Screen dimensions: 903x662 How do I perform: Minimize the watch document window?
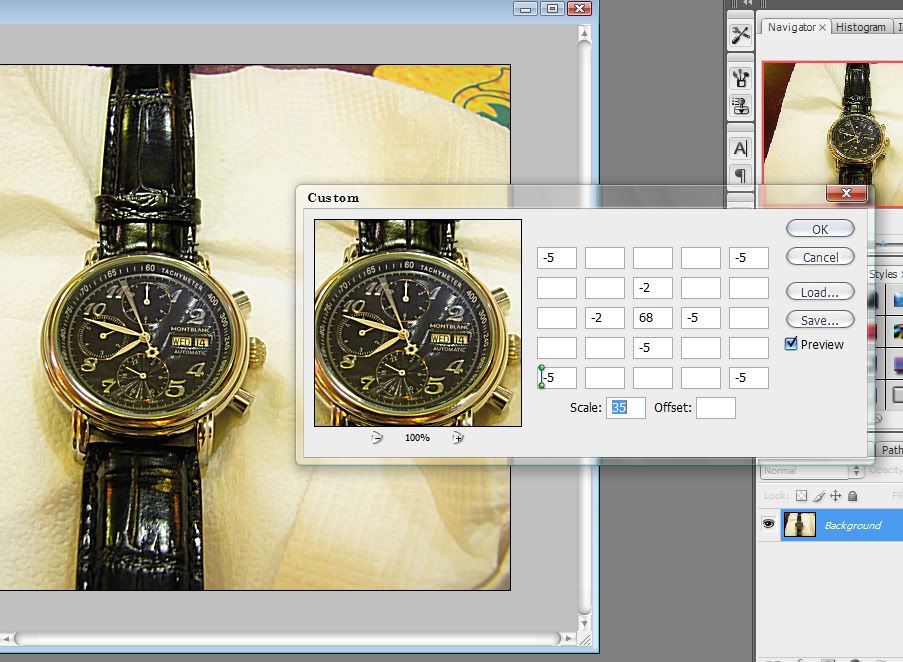click(x=525, y=9)
